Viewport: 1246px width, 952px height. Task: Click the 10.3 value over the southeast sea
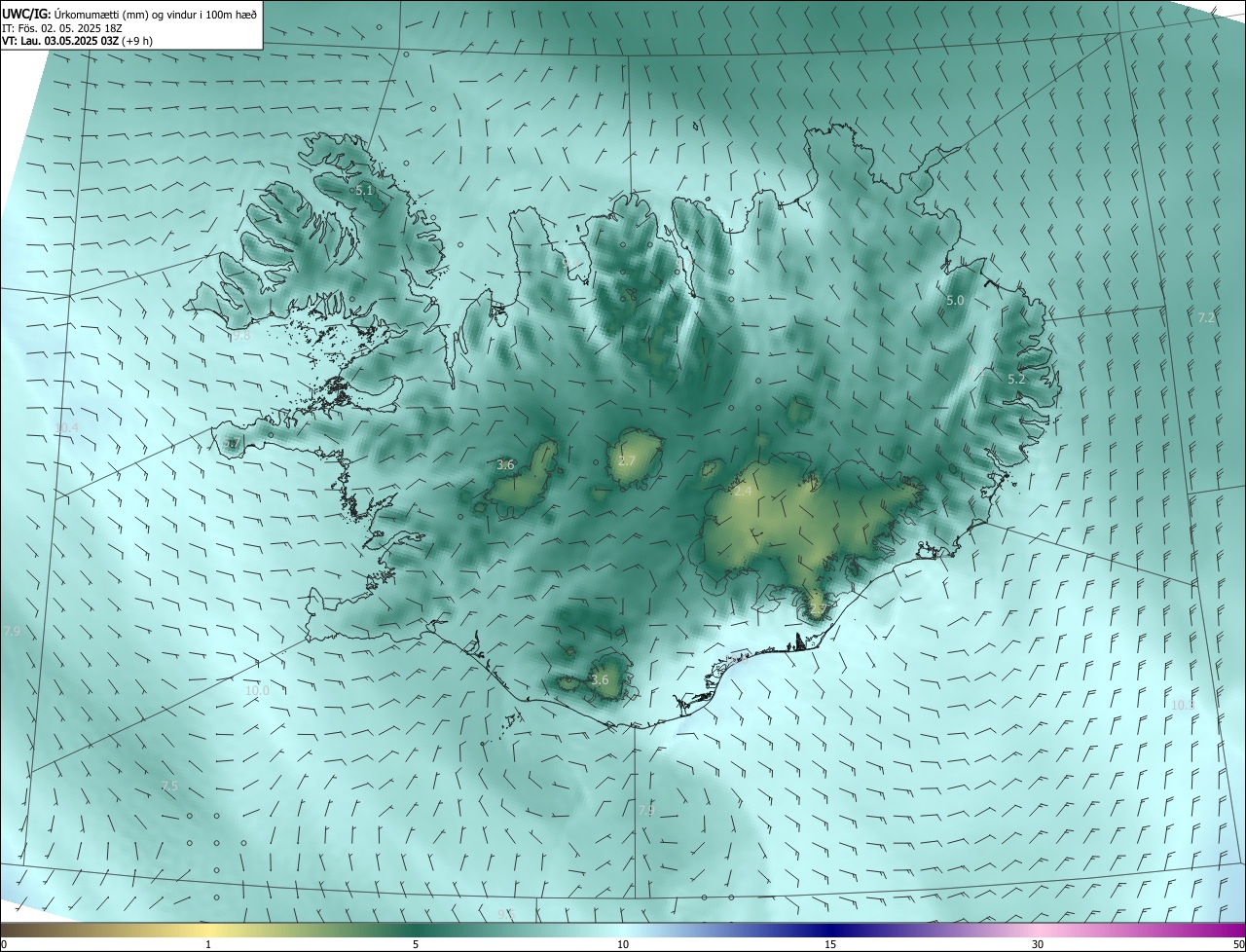point(1183,705)
